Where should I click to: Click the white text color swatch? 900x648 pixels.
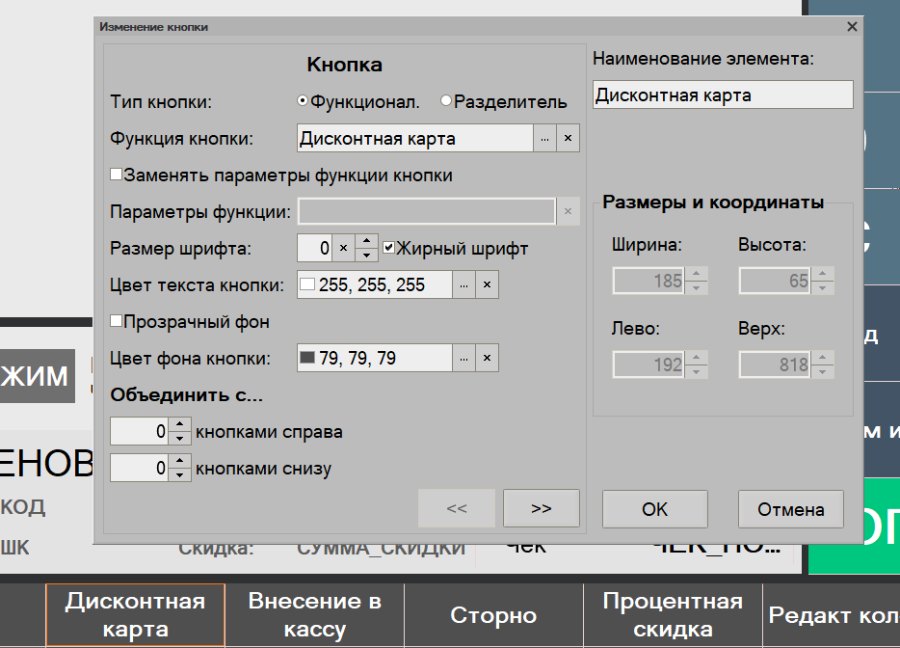[308, 285]
